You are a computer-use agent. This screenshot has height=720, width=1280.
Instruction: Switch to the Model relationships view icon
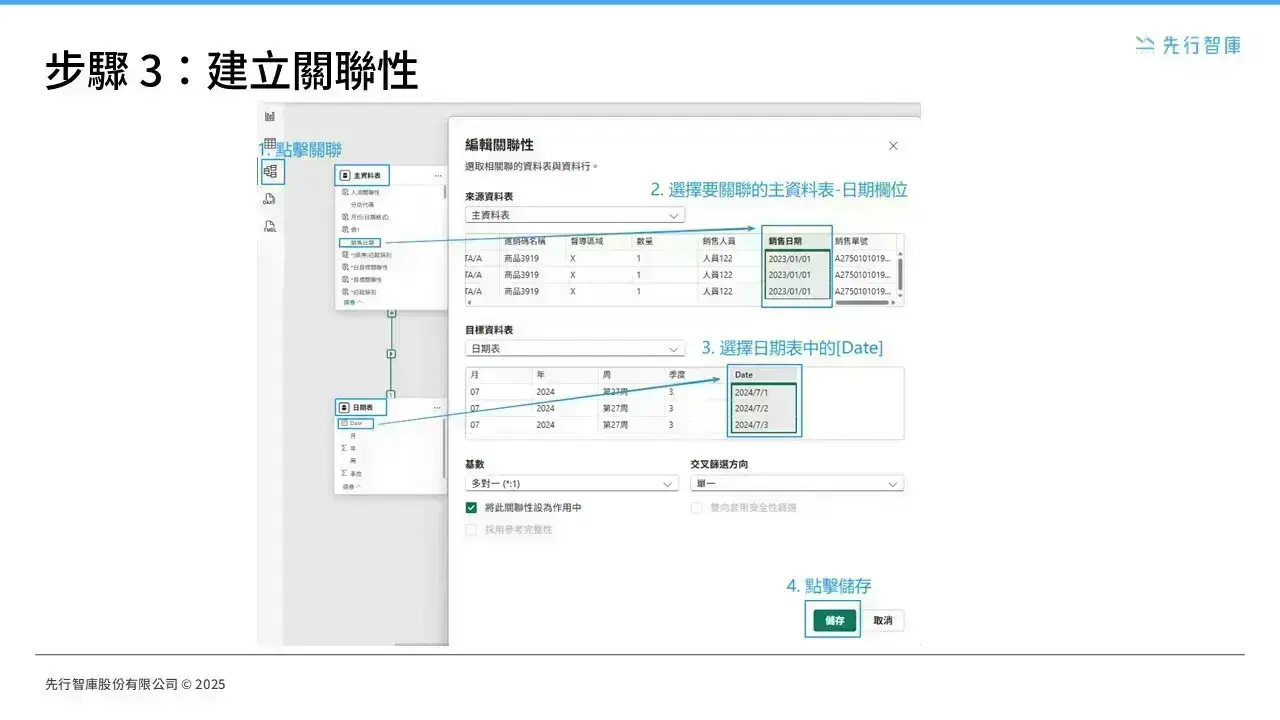[270, 172]
